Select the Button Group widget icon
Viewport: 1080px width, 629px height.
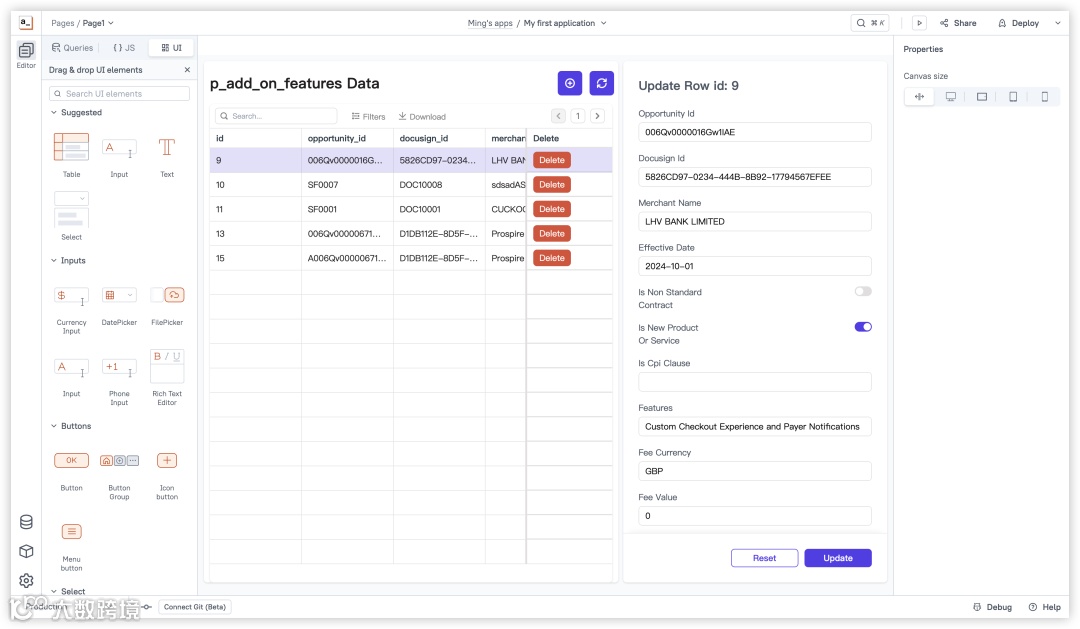coord(119,460)
